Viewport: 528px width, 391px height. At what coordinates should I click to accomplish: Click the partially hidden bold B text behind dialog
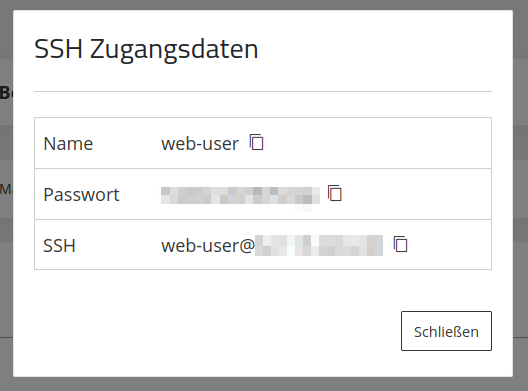(x=6, y=92)
